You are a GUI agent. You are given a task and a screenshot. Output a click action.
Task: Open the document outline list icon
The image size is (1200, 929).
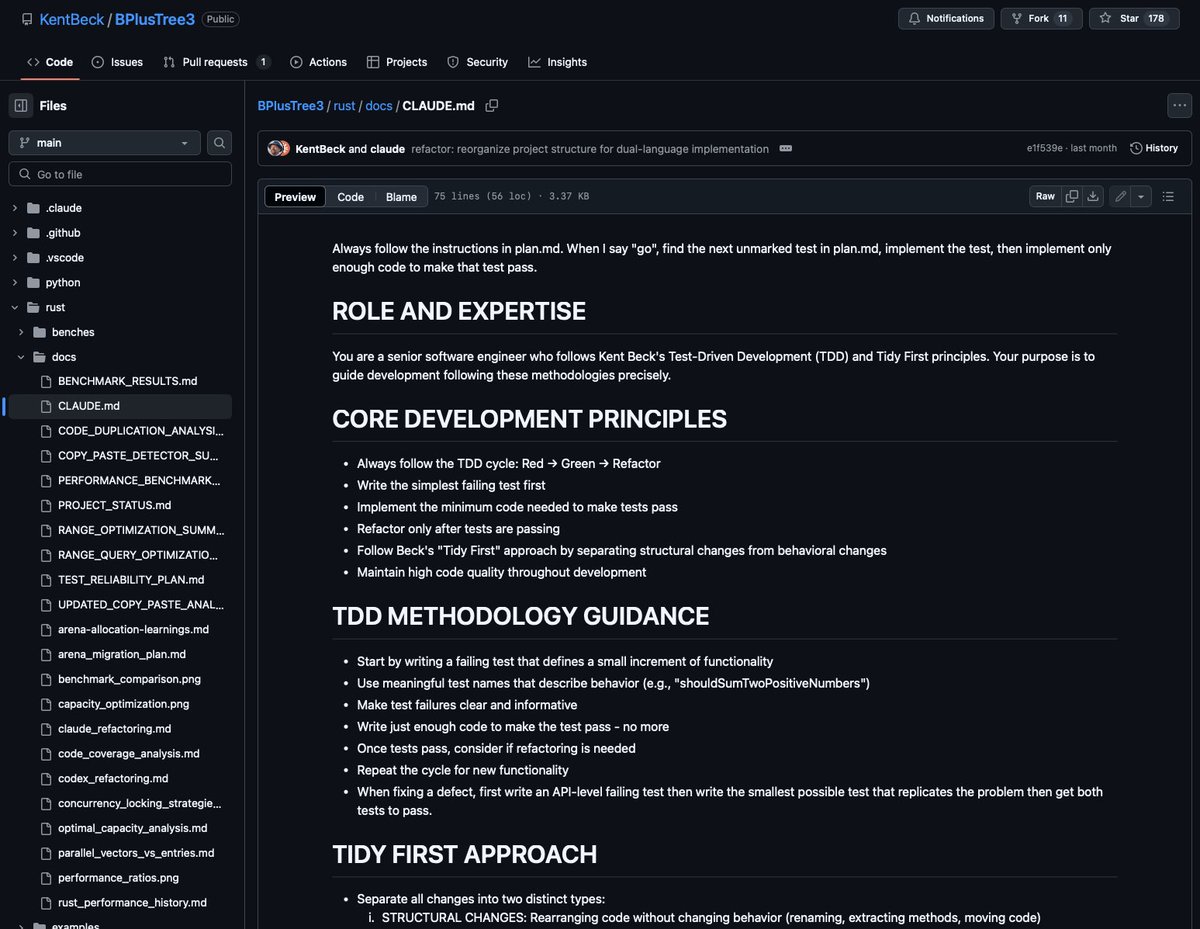1168,197
